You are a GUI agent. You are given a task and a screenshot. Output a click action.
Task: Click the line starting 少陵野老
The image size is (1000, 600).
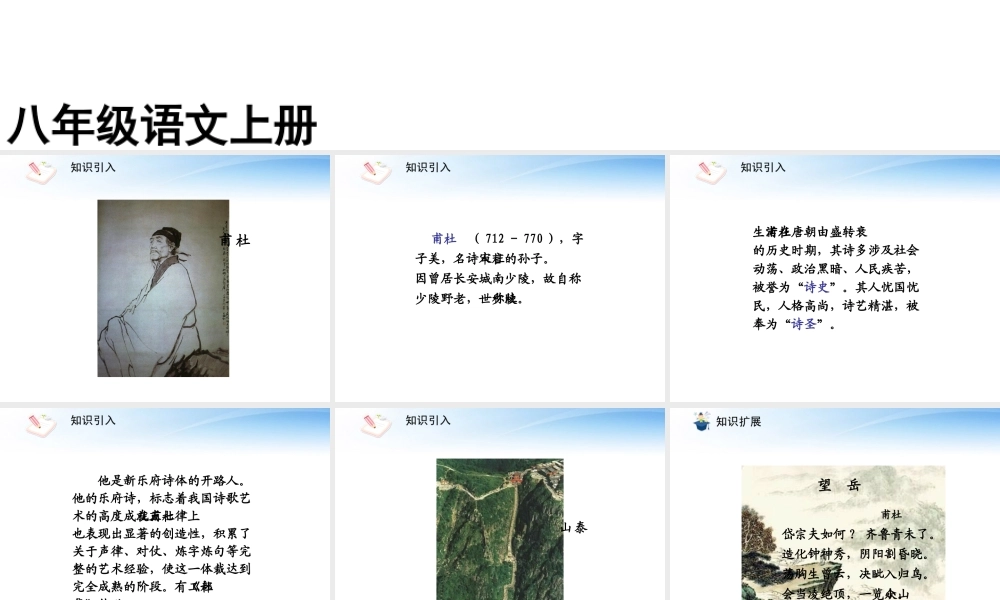pyautogui.click(x=469, y=298)
